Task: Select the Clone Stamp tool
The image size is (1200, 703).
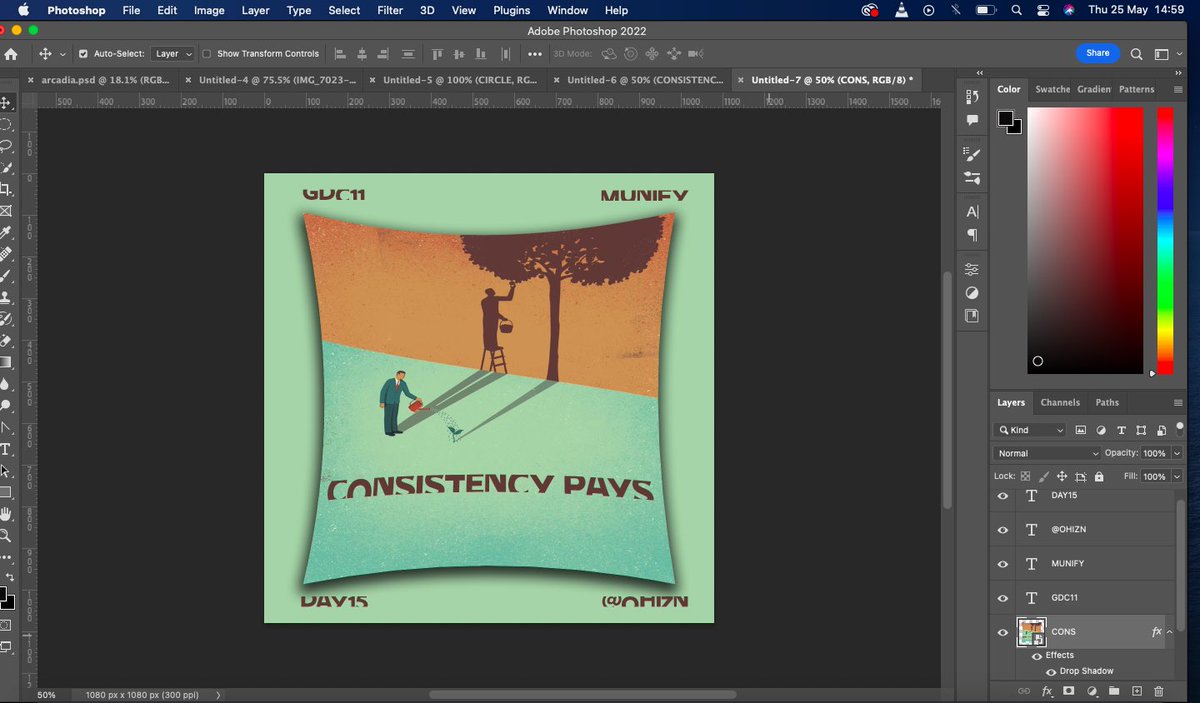Action: click(x=5, y=297)
